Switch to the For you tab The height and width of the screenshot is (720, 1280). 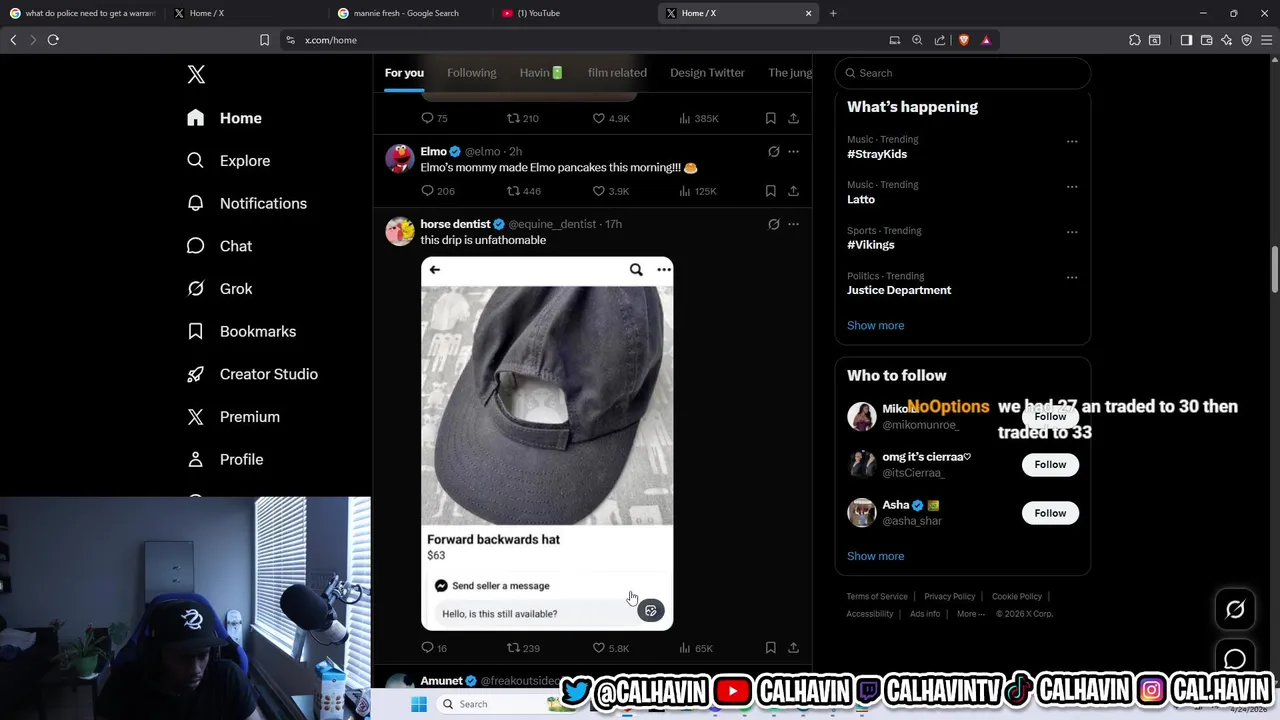pos(404,73)
